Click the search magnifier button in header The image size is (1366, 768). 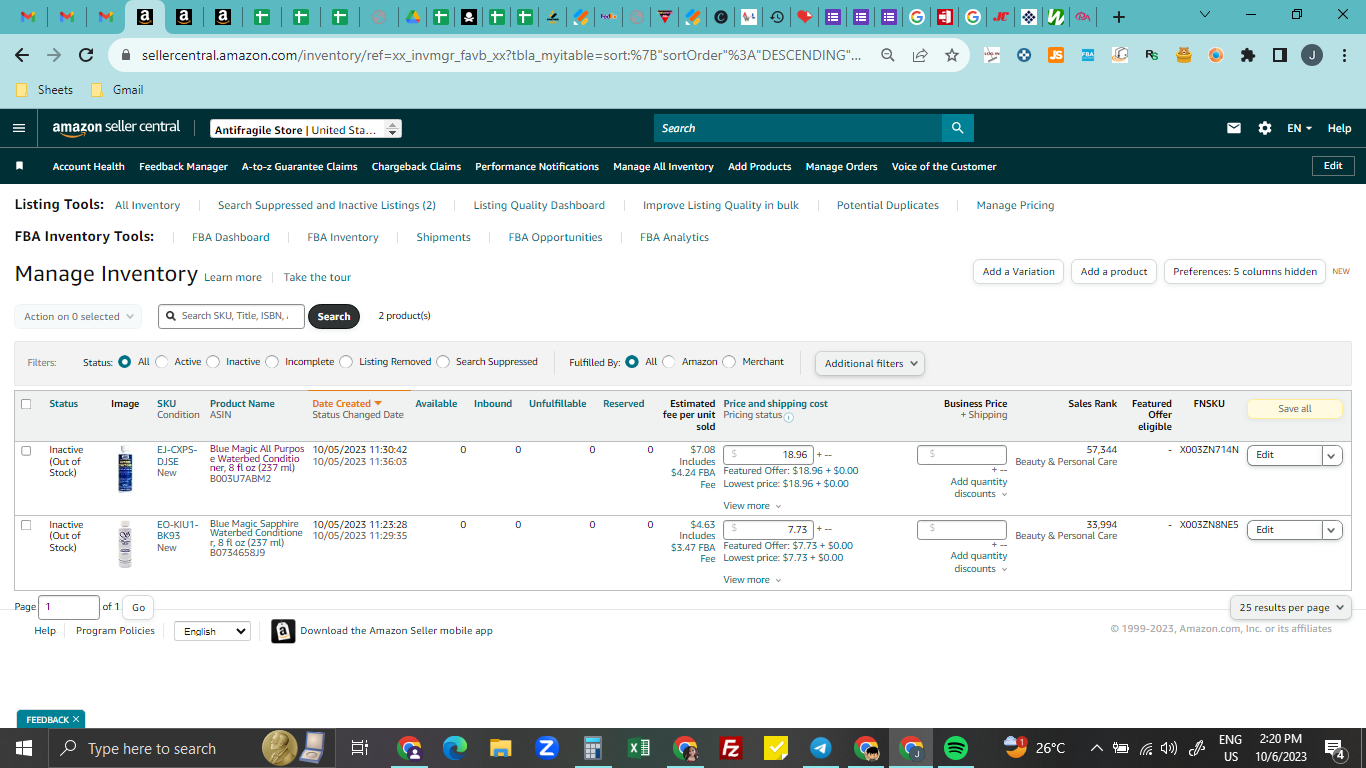point(957,128)
